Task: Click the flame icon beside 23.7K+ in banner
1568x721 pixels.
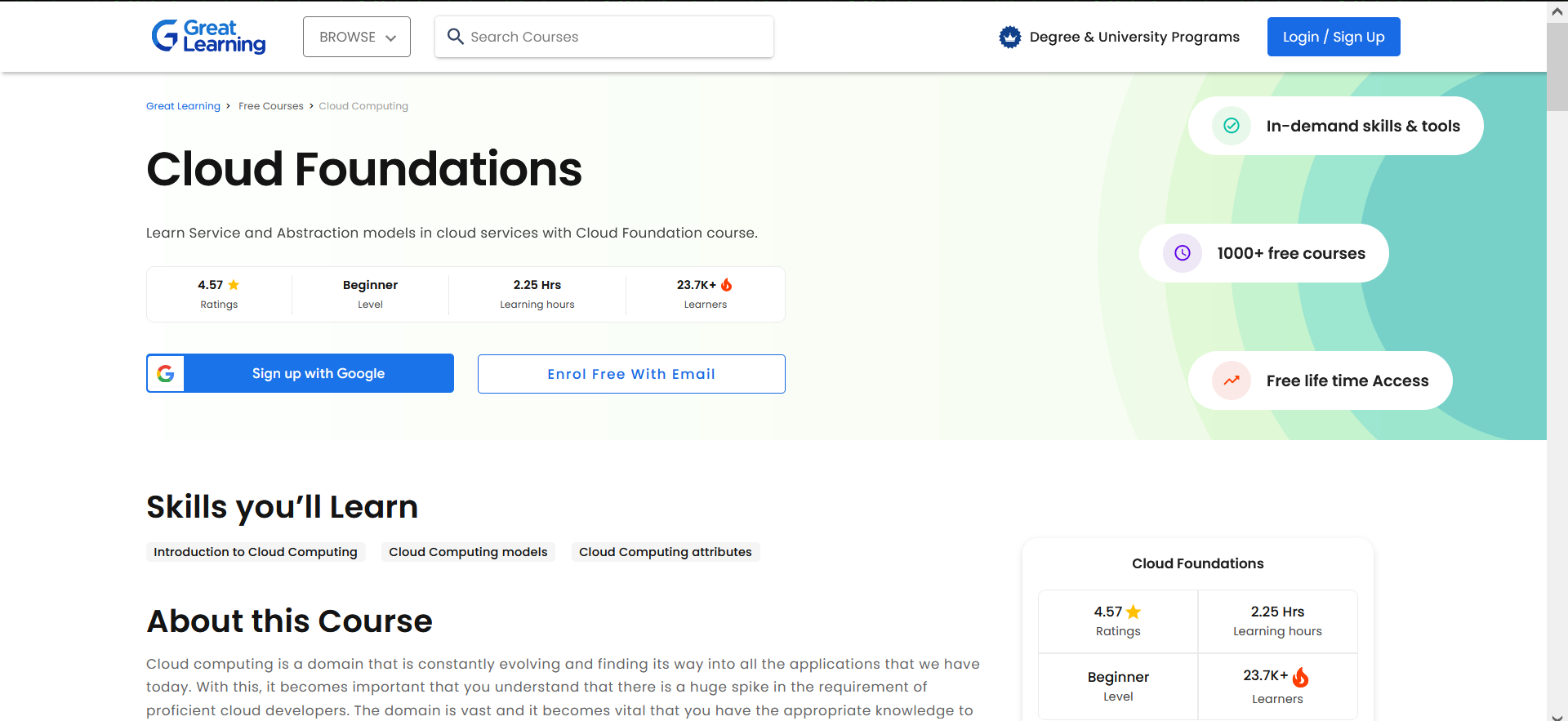Action: [727, 285]
